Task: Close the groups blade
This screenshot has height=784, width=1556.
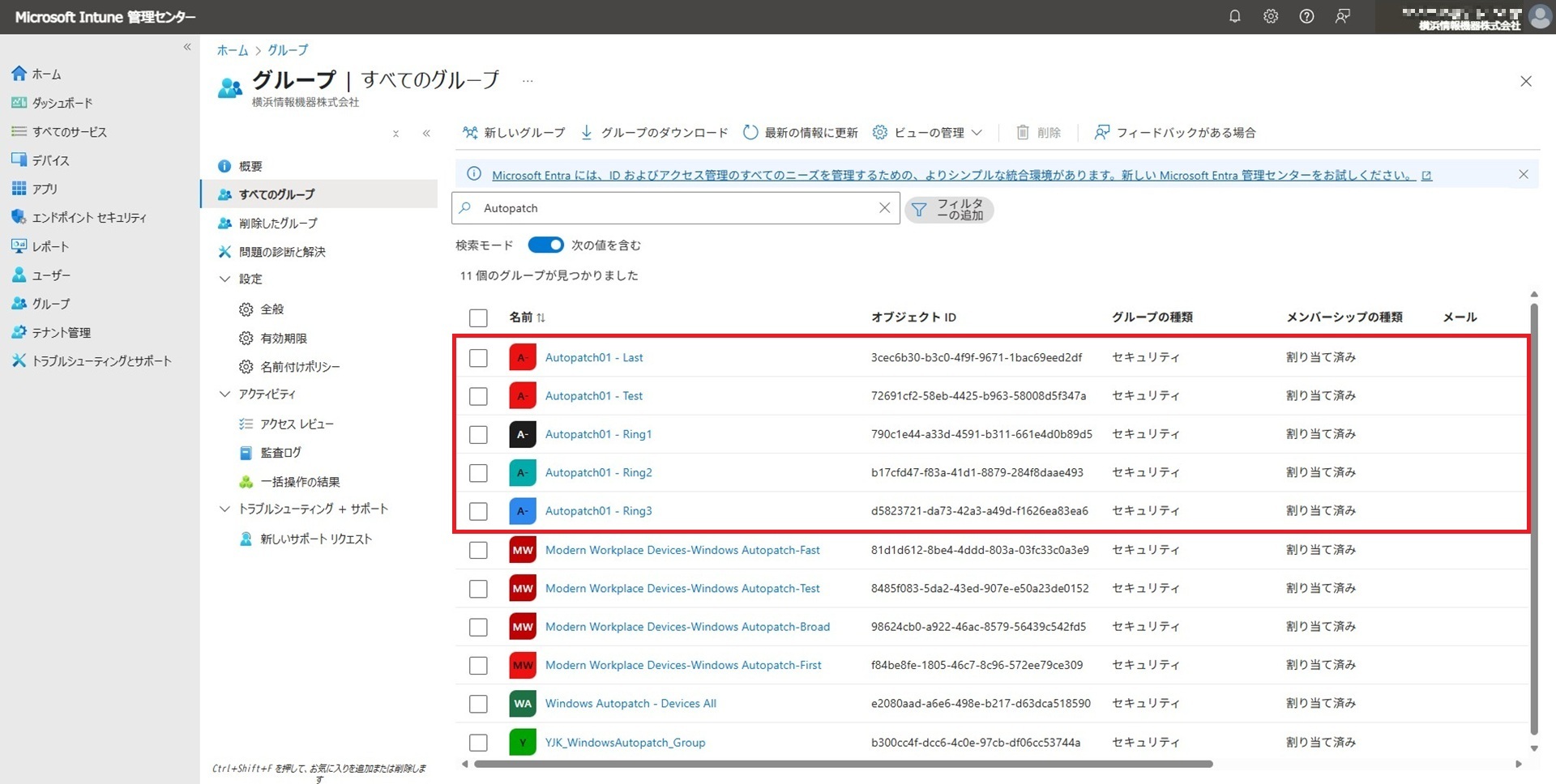Action: [x=1526, y=81]
